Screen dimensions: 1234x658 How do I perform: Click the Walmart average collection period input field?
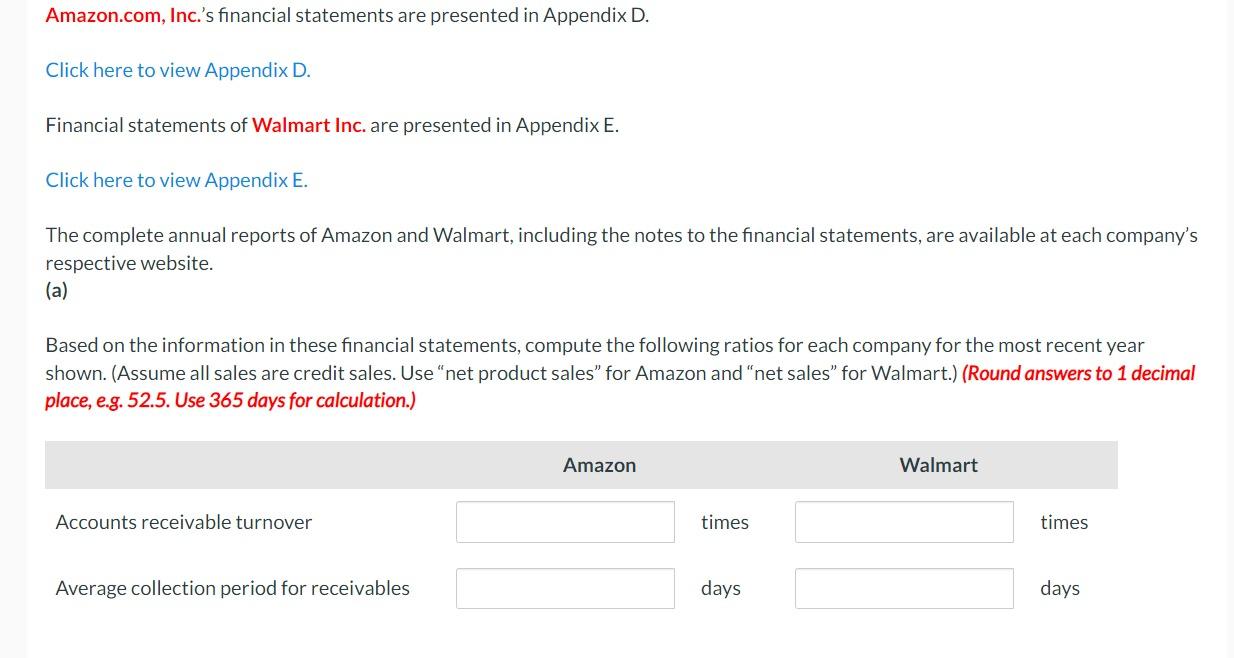coord(903,588)
